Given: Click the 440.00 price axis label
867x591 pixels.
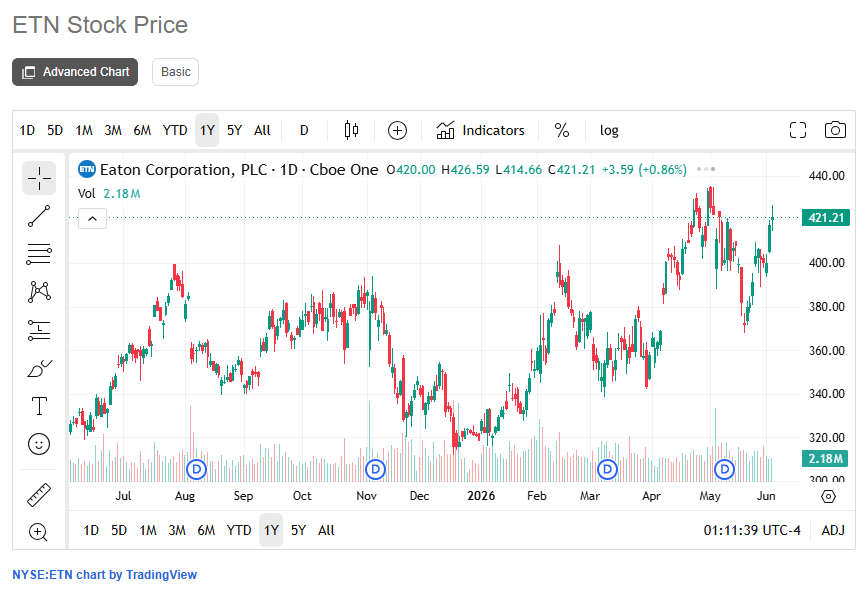Looking at the screenshot, I should (x=827, y=176).
